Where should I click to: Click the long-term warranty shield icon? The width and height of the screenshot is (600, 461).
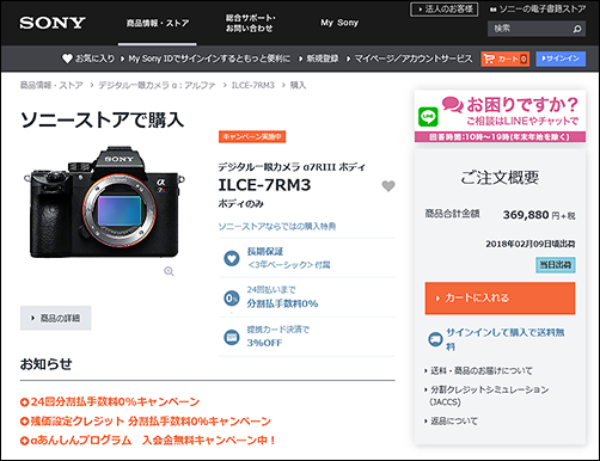pyautogui.click(x=230, y=258)
